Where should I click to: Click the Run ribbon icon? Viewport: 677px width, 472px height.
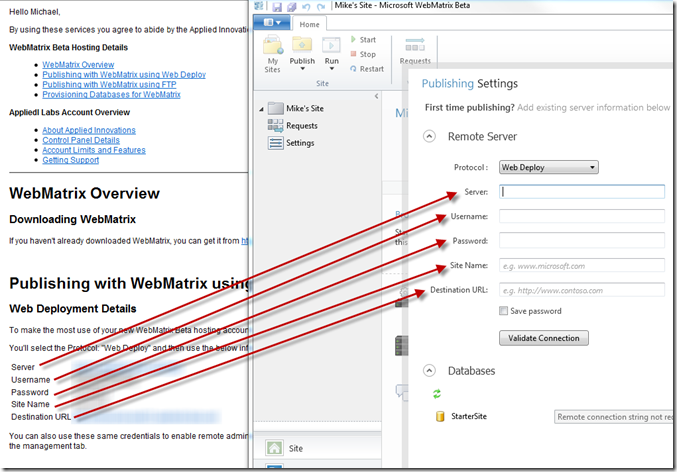pyautogui.click(x=331, y=45)
